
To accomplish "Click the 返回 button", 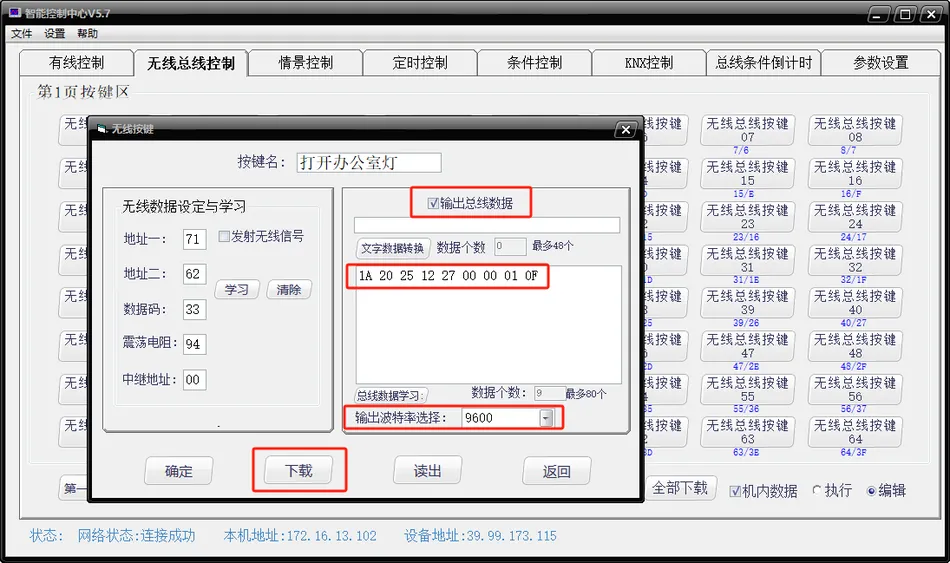I will 557,471.
